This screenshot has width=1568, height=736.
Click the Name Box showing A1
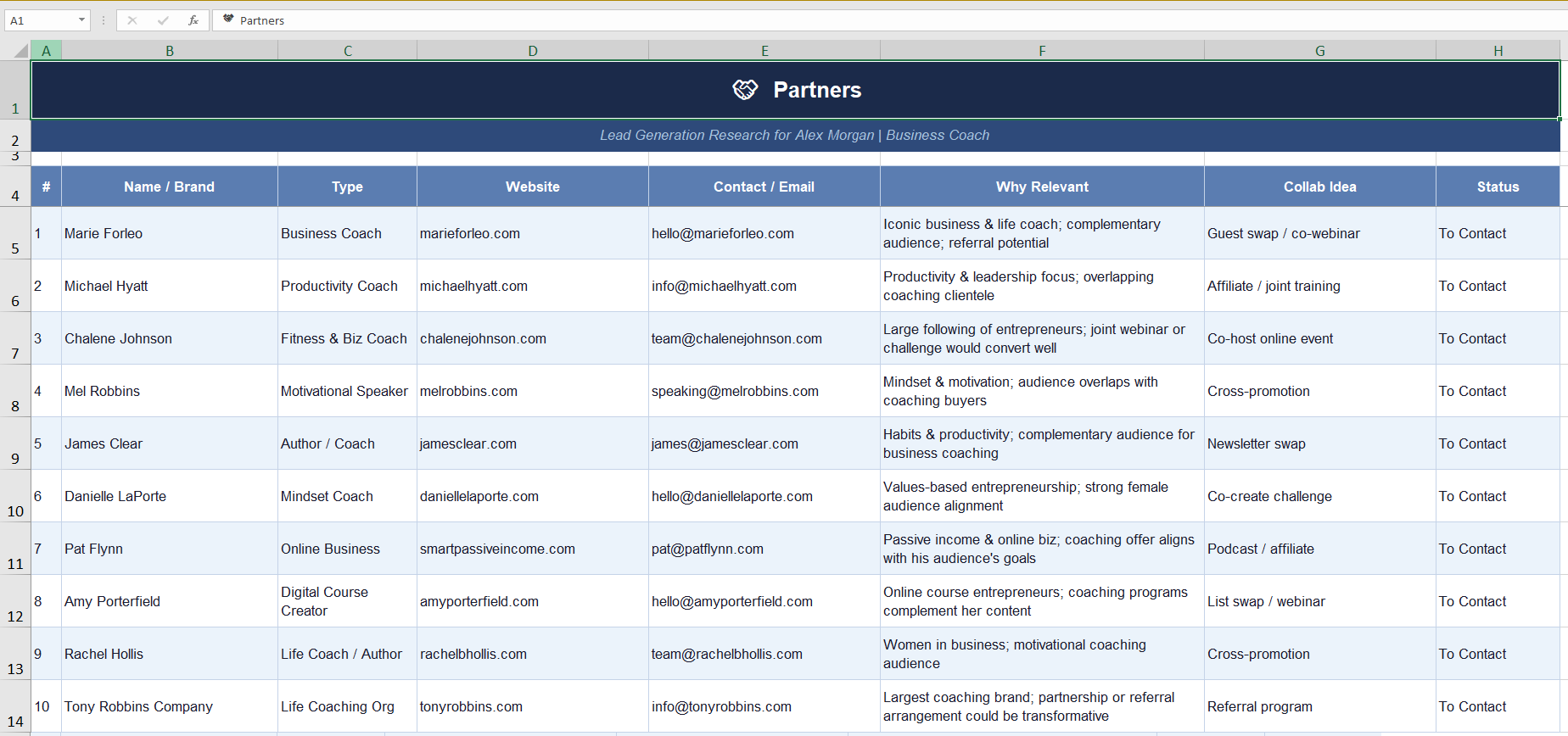point(41,20)
